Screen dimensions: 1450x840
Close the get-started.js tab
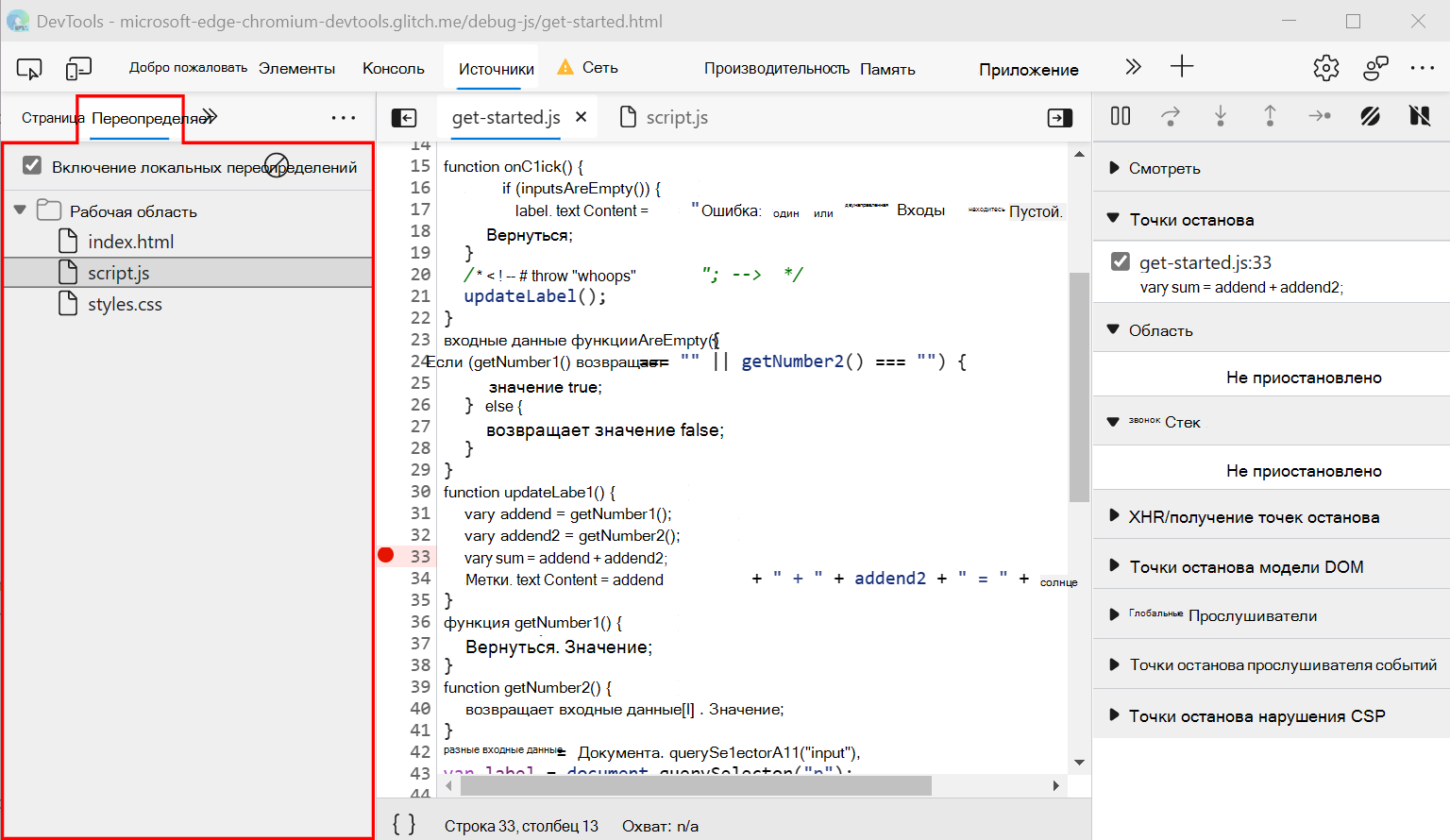pyautogui.click(x=582, y=117)
